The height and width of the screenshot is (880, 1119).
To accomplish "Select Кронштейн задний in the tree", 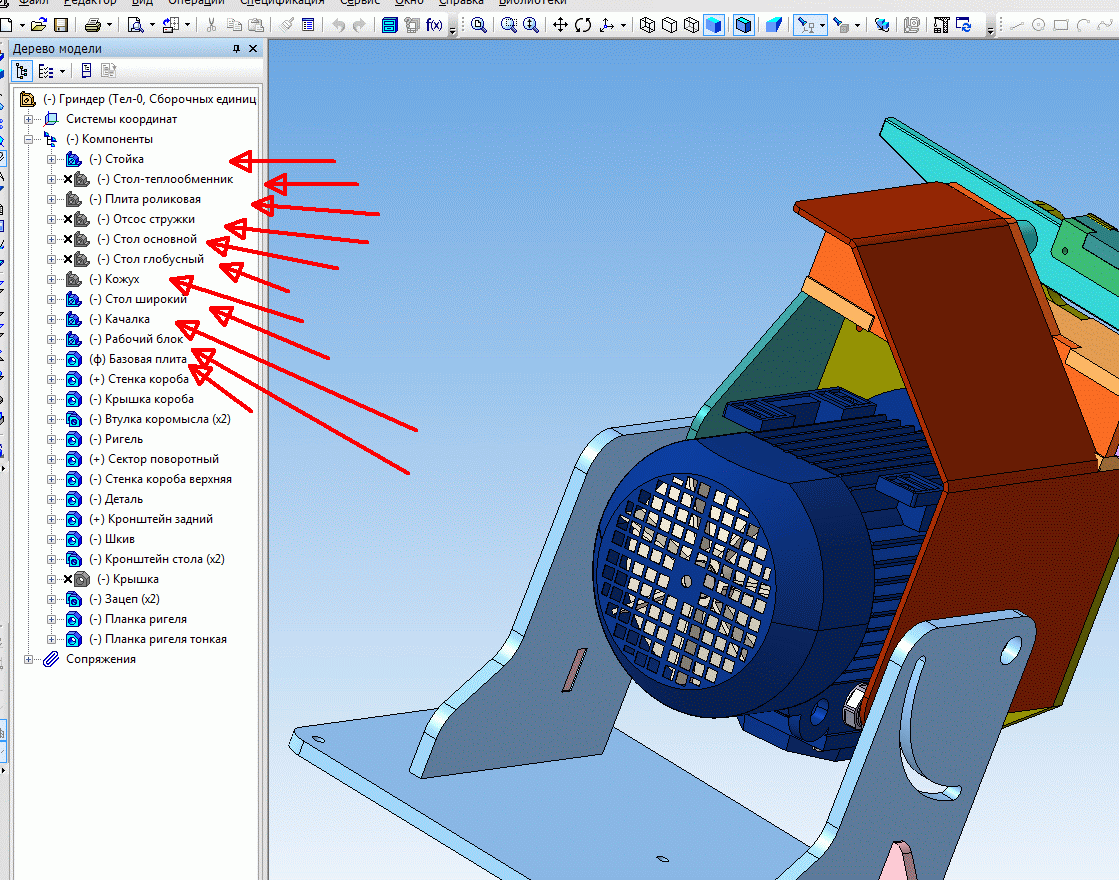I will point(161,519).
